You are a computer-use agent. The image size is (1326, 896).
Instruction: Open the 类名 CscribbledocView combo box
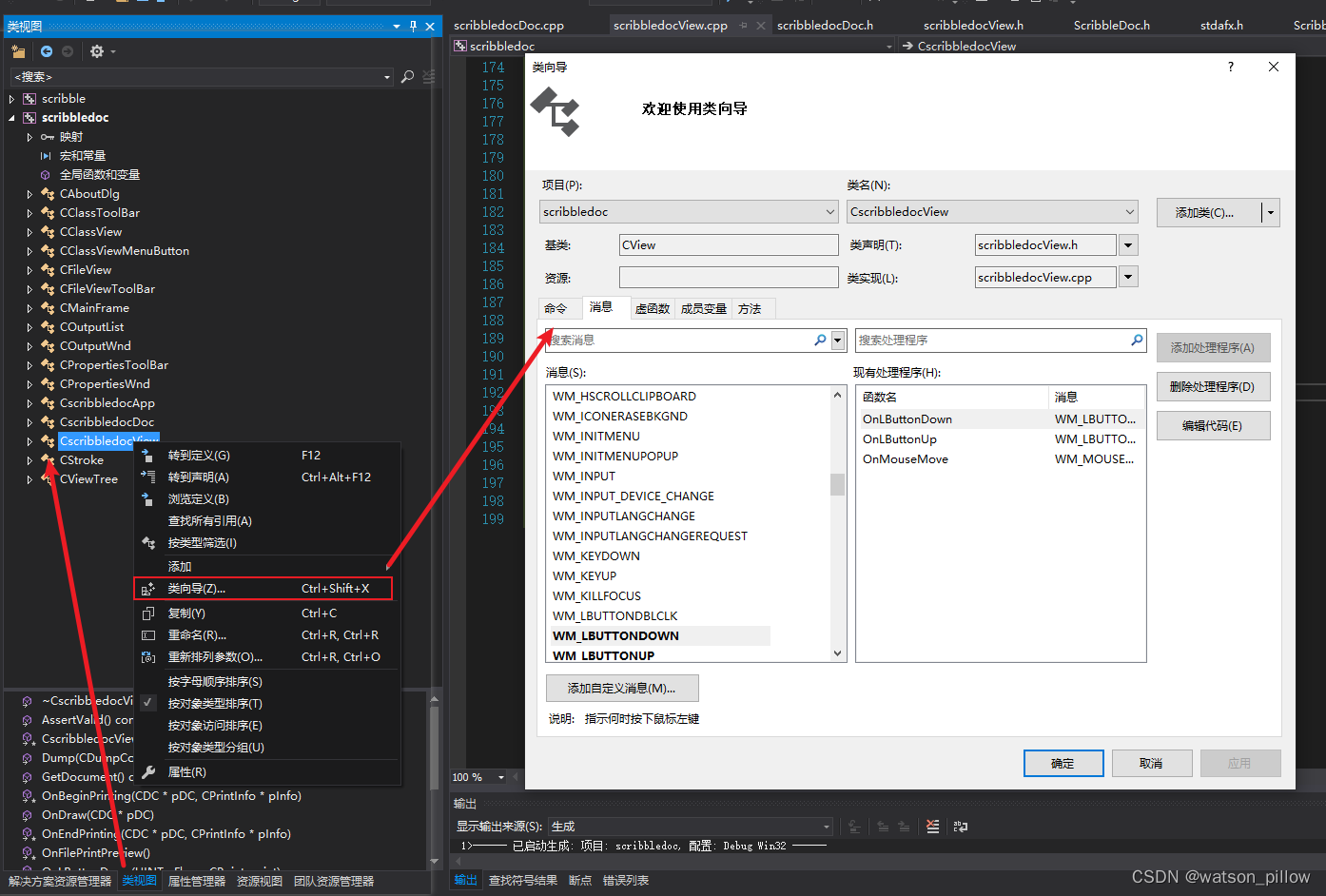[993, 211]
